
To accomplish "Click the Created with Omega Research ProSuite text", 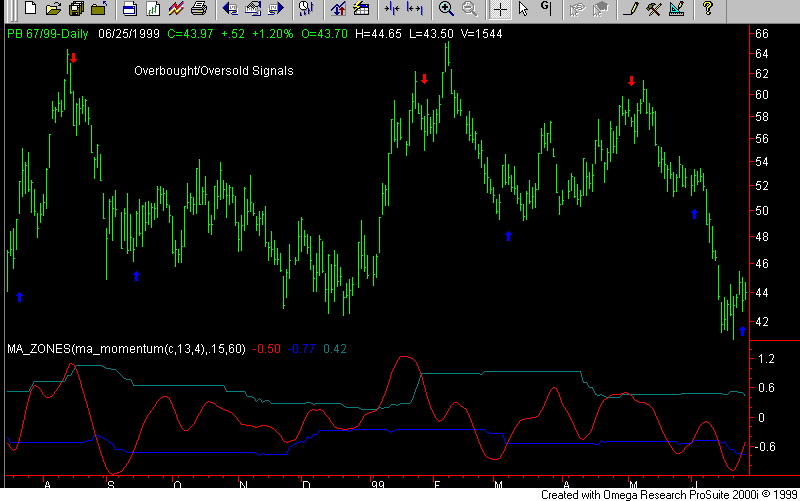I will tap(669, 495).
